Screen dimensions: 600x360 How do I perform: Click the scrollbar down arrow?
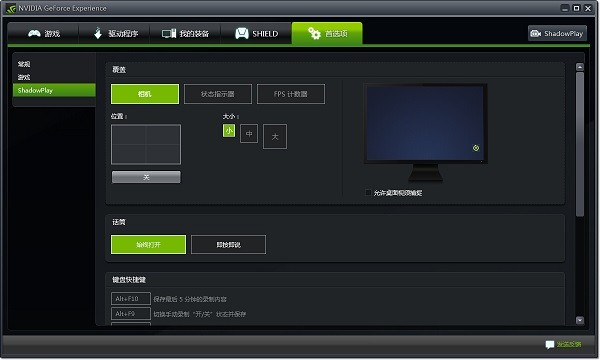580,320
